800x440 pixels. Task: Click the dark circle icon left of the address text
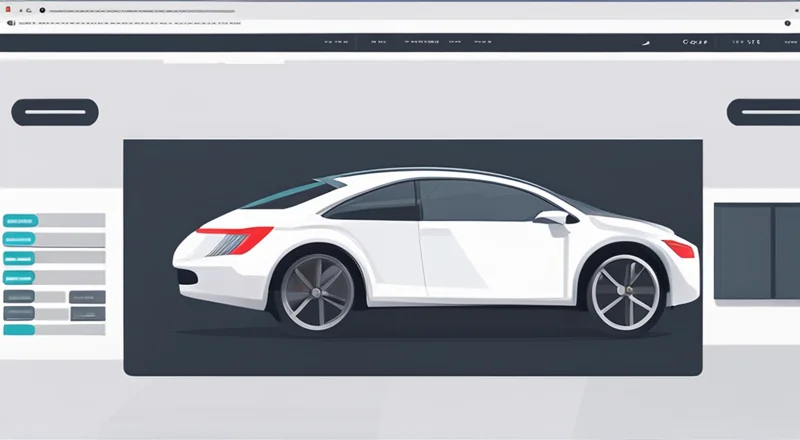[x=42, y=9]
